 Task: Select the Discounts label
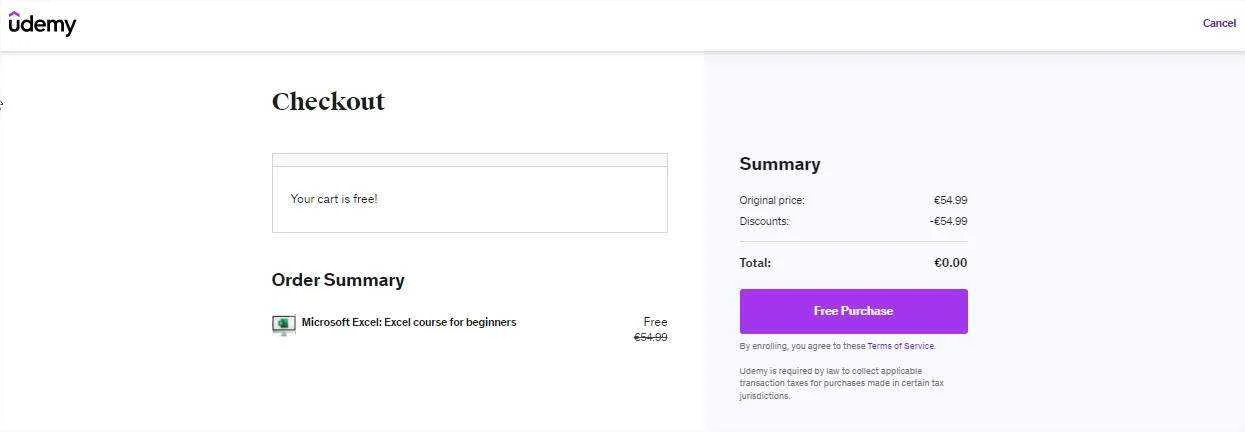764,221
